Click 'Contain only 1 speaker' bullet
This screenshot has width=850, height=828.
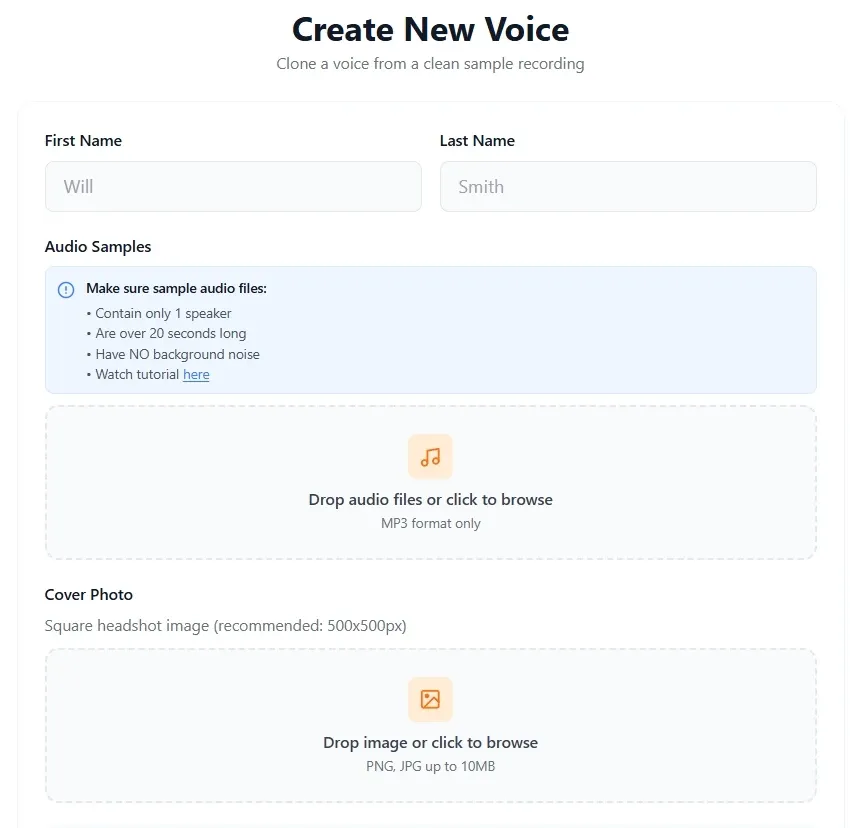(x=163, y=313)
